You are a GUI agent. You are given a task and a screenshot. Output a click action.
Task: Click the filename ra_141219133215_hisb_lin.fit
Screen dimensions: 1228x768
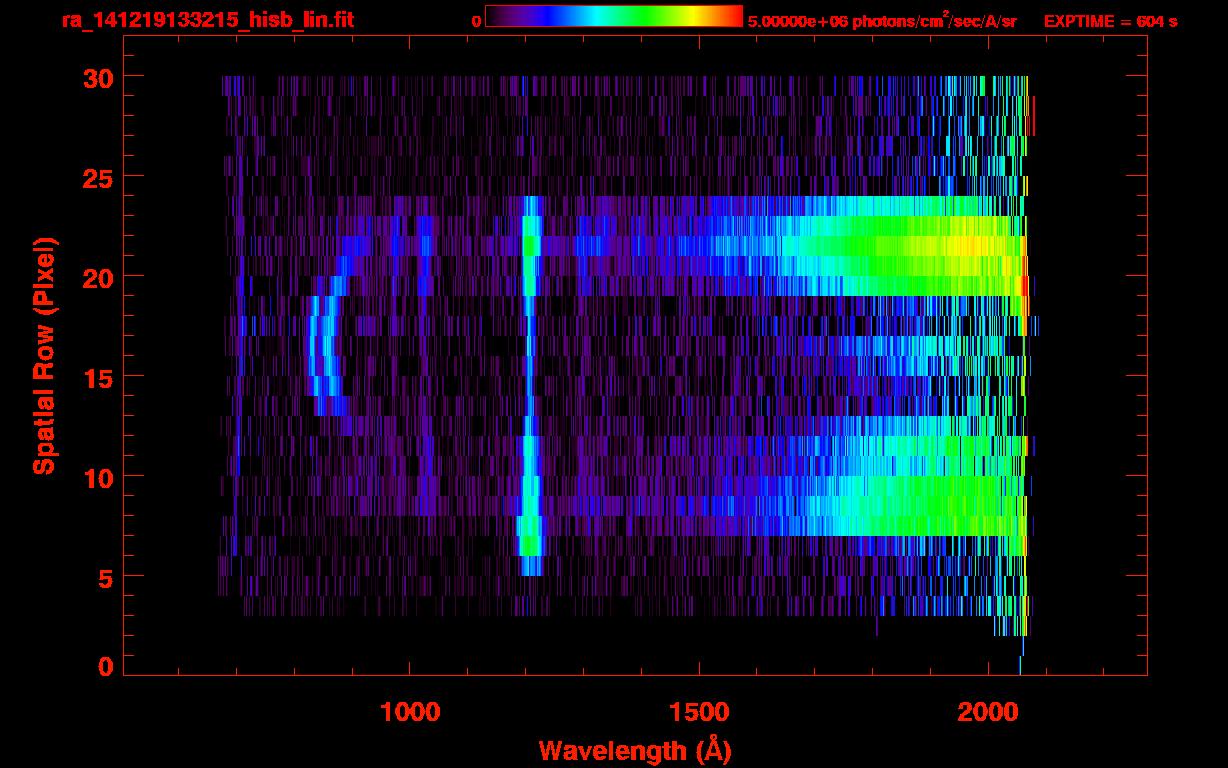(207, 19)
